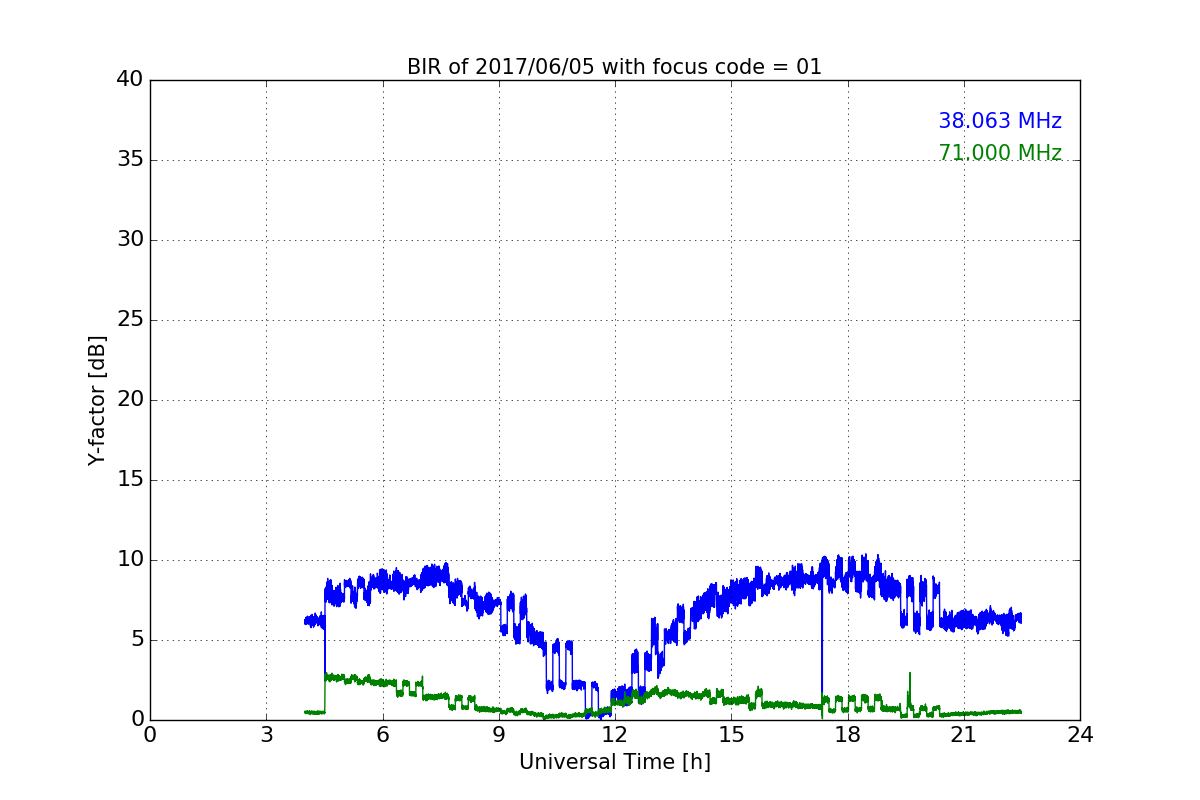Image resolution: width=1200 pixels, height=800 pixels.
Task: Click the y-axis tick label 10
Action: [x=130, y=560]
